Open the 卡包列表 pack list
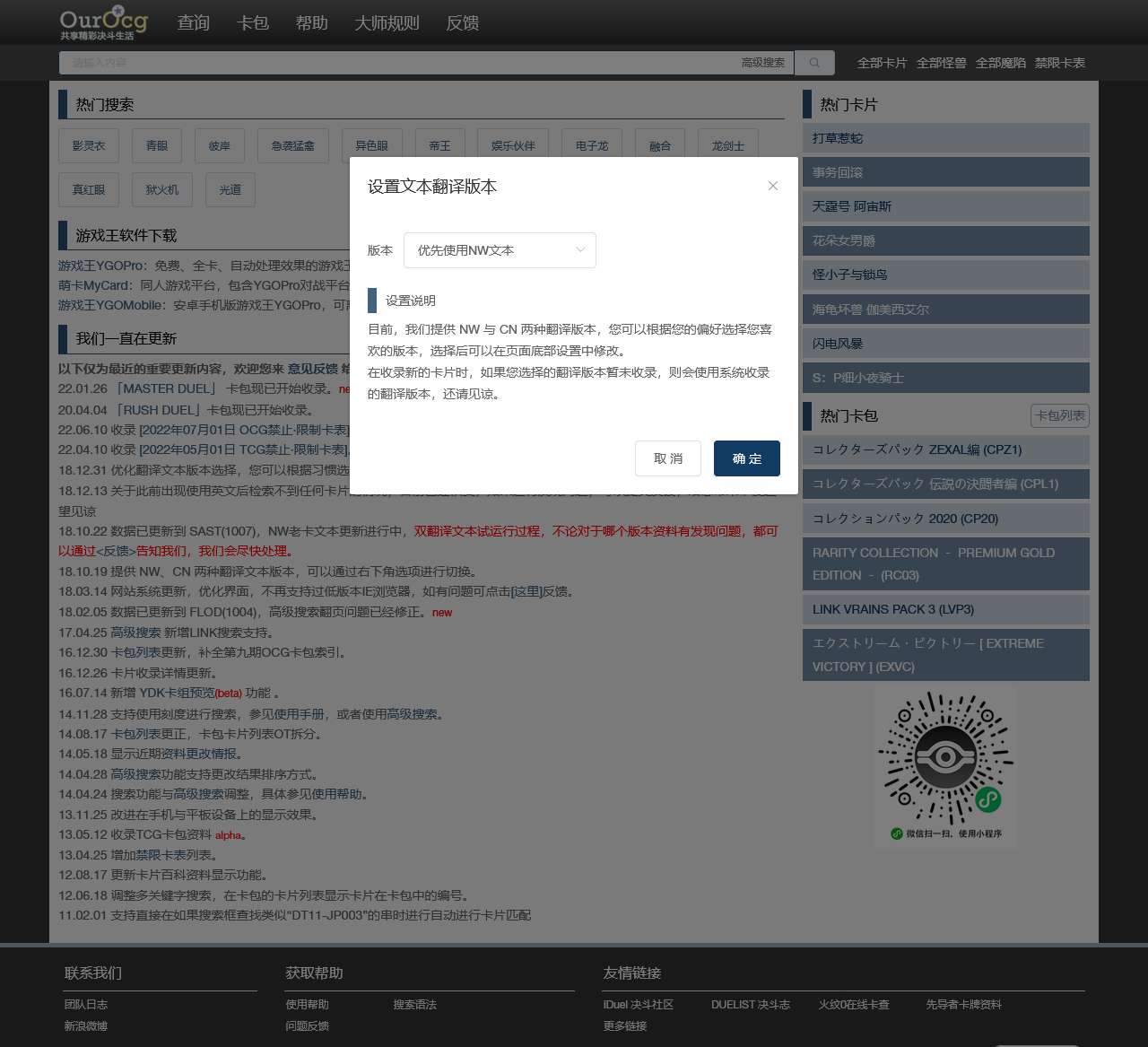The image size is (1148, 1047). tap(1059, 415)
